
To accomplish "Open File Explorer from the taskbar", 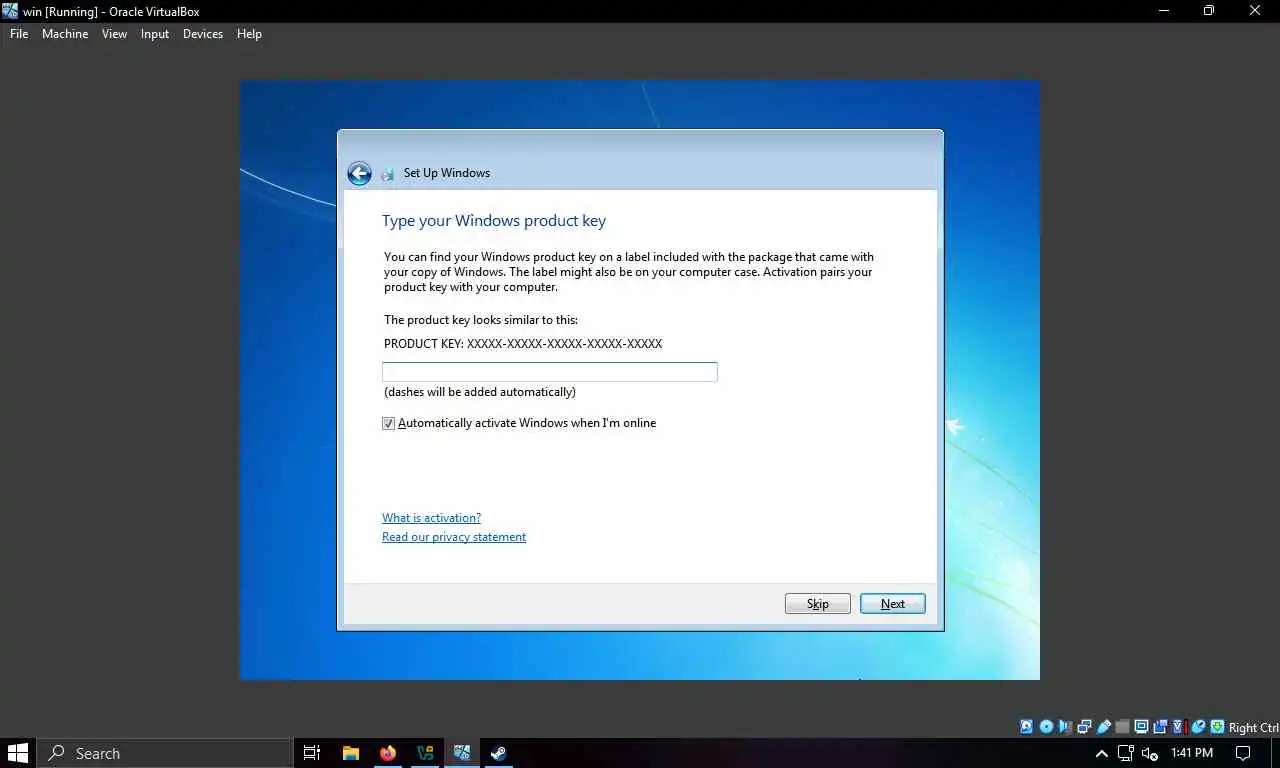I will (351, 753).
